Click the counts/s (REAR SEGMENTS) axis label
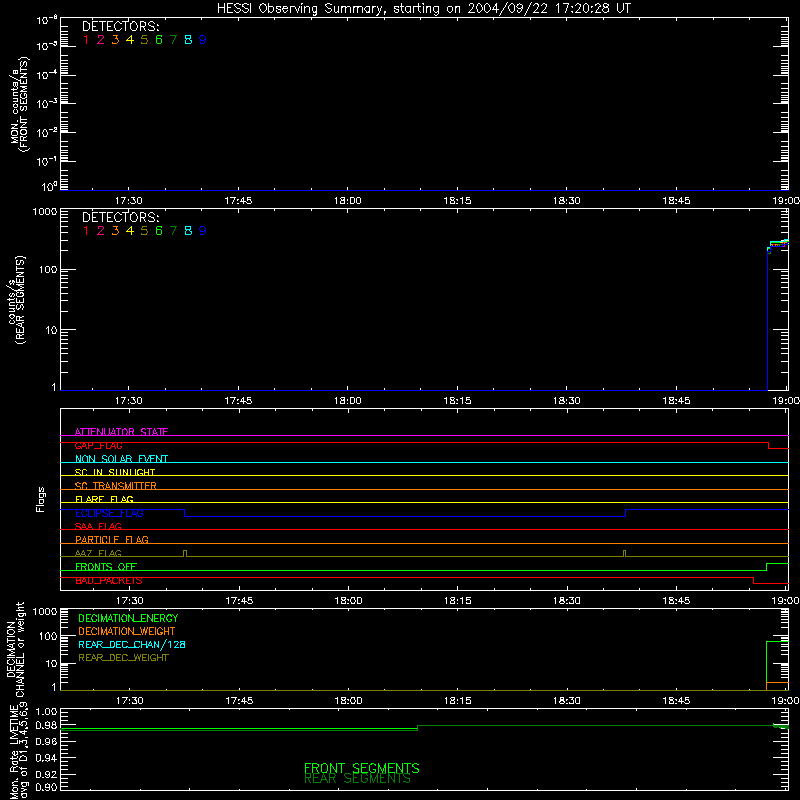 [x=16, y=300]
